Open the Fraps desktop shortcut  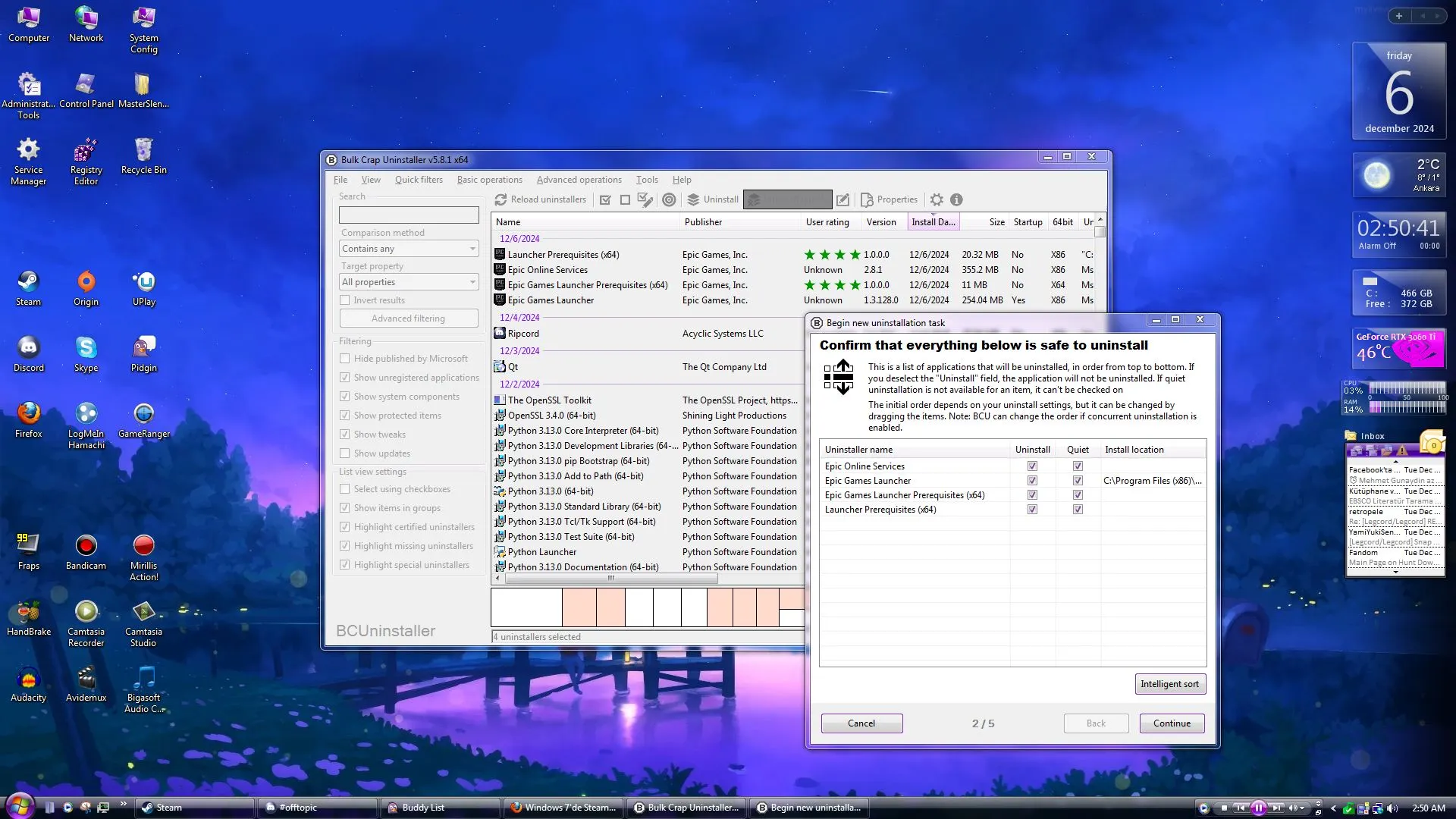click(28, 553)
